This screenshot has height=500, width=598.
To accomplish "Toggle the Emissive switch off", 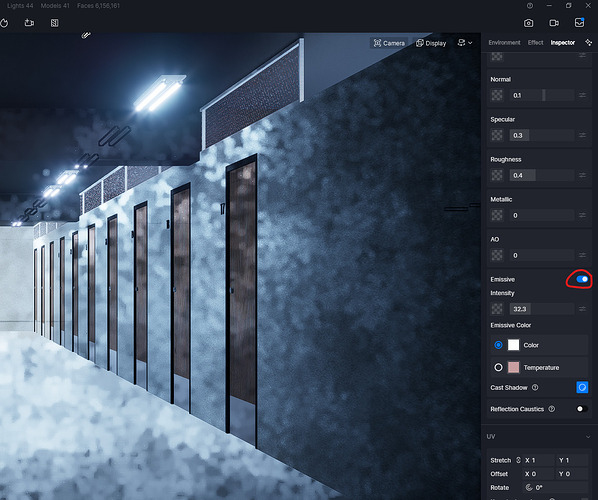I will (x=582, y=279).
